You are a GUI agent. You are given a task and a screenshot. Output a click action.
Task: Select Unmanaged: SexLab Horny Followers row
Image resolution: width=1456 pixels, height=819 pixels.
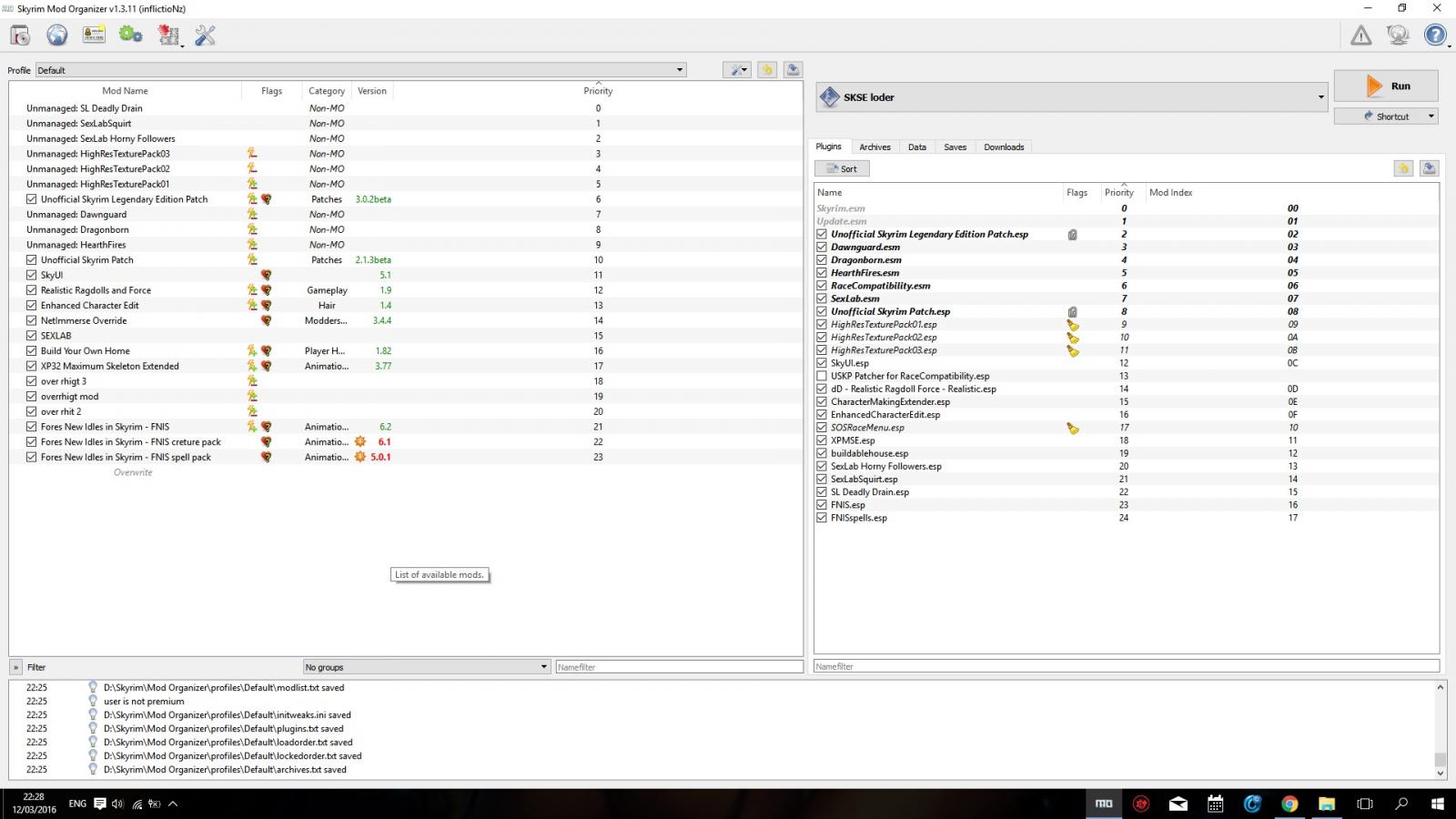(x=405, y=138)
